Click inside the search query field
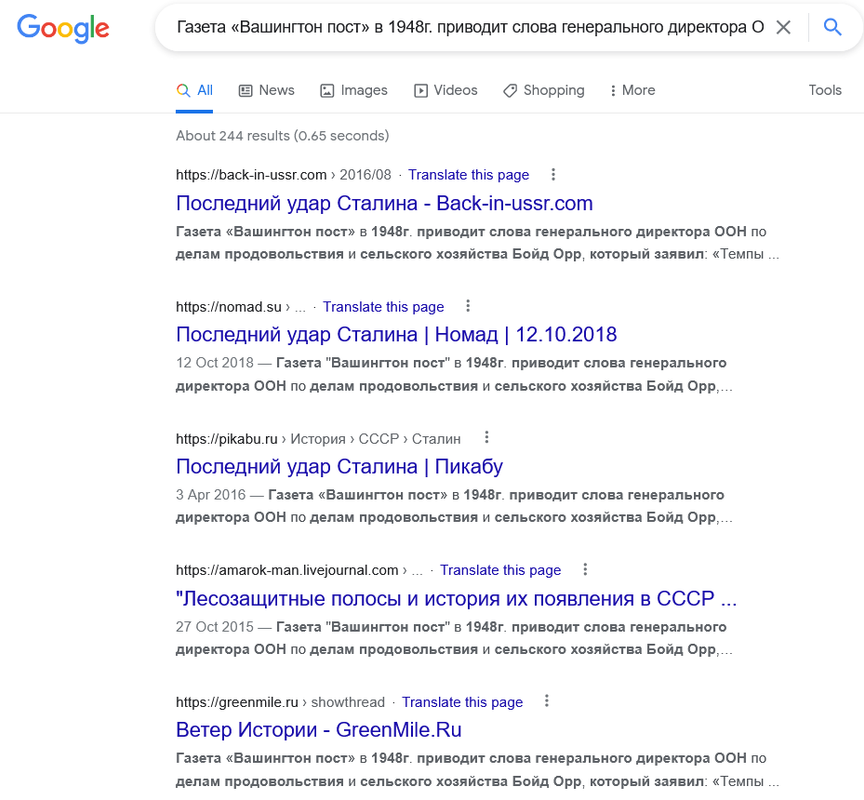This screenshot has width=864, height=800. tap(470, 27)
